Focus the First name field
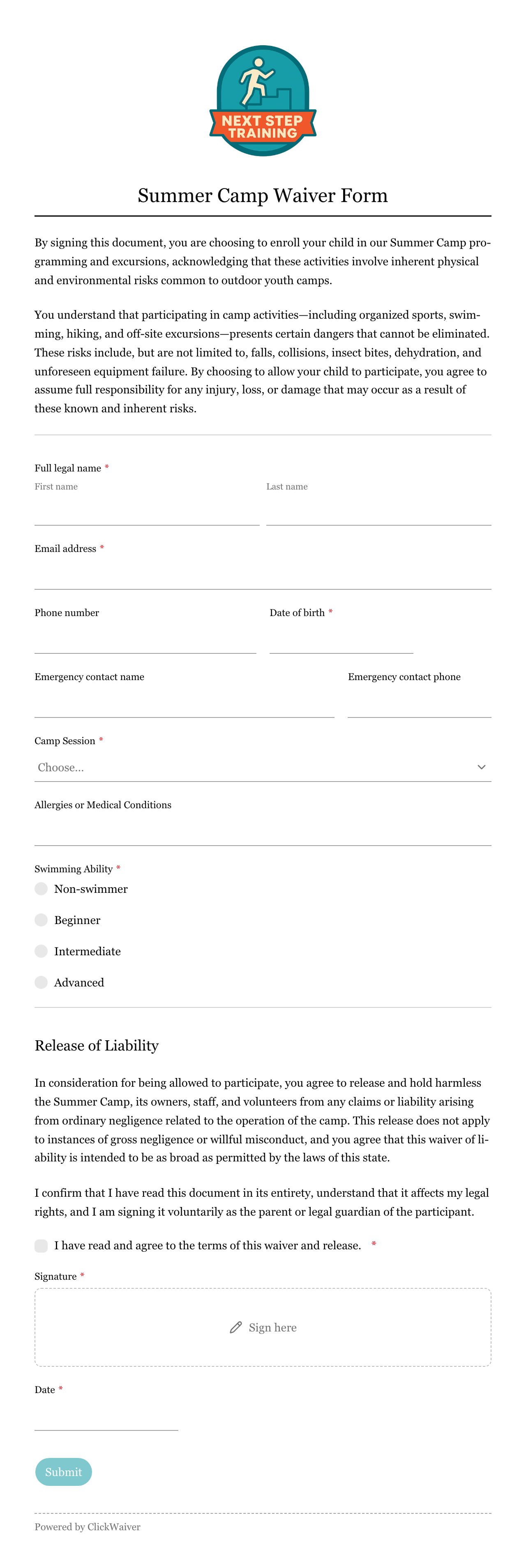This screenshot has height=1568, width=526. 148,511
